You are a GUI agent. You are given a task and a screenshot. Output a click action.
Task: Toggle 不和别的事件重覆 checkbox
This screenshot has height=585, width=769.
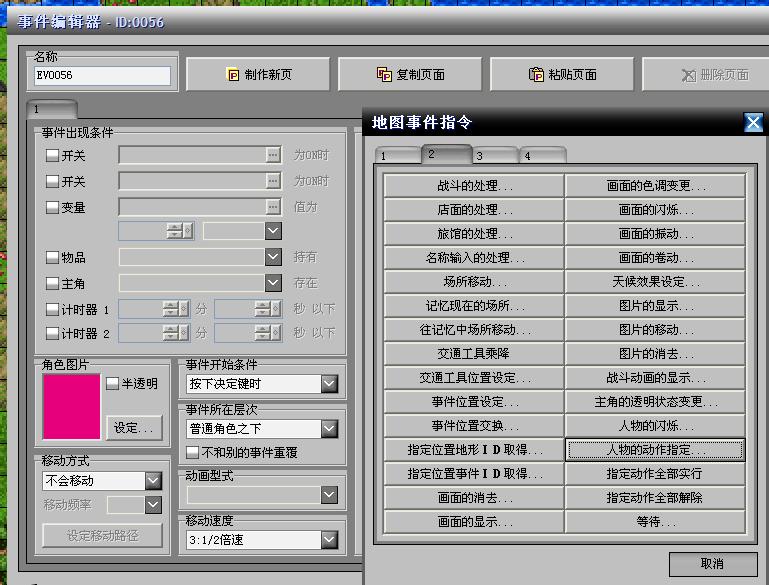tap(192, 452)
